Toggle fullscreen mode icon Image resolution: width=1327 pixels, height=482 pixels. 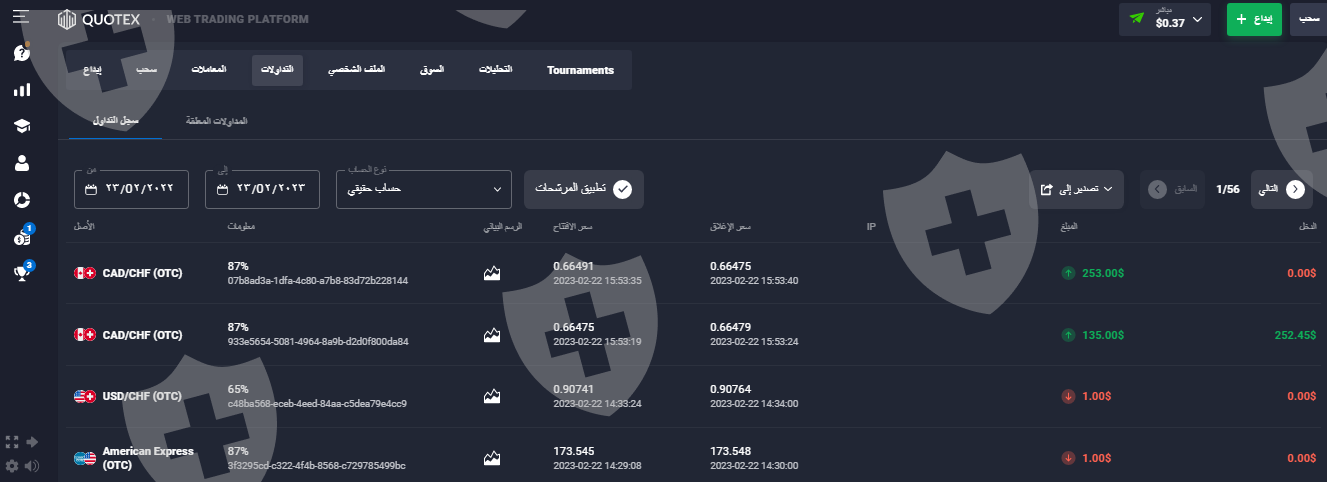12,442
